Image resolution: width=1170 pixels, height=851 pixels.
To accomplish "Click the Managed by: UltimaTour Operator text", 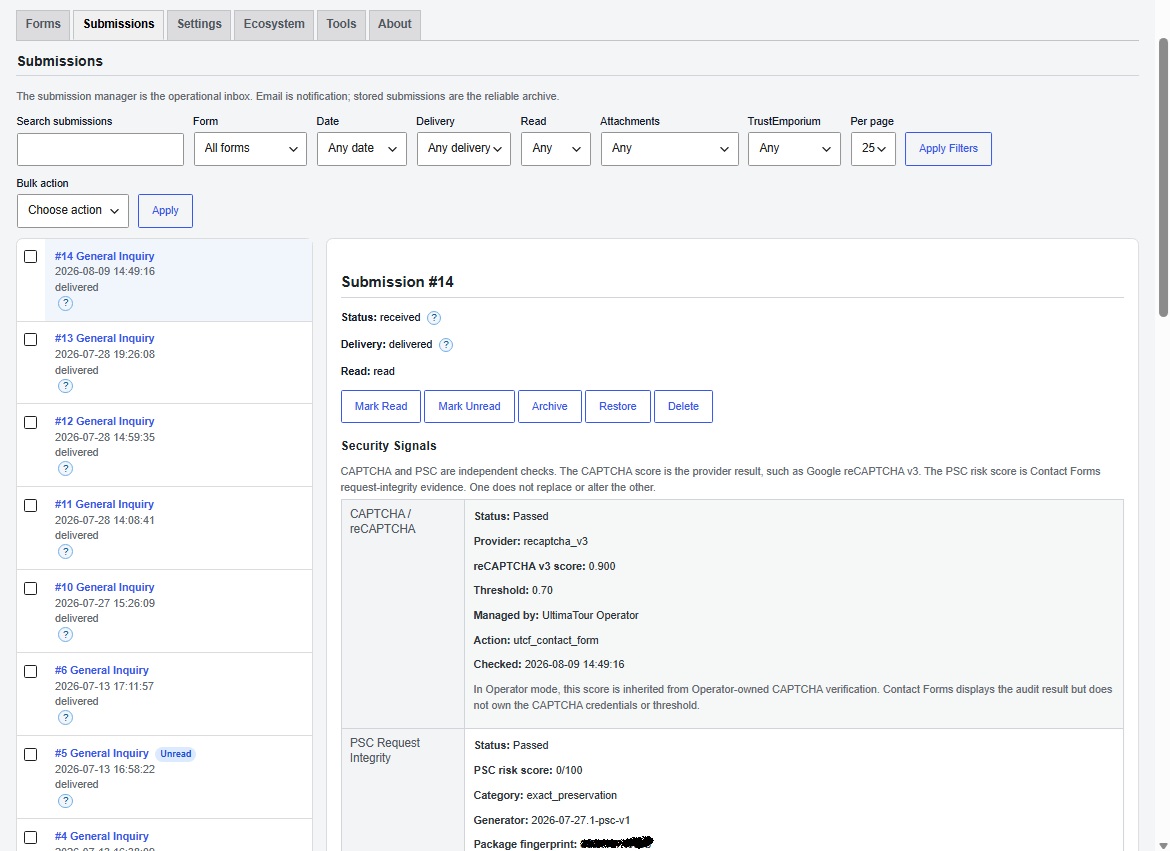I will (556, 616).
